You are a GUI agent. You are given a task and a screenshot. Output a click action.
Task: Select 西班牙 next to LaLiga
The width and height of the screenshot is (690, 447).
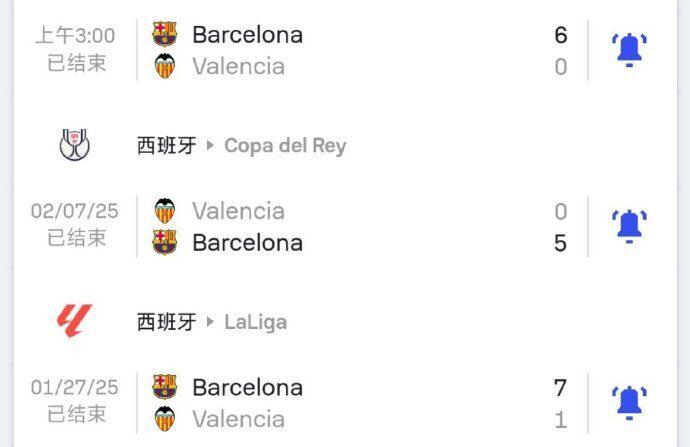pos(166,322)
